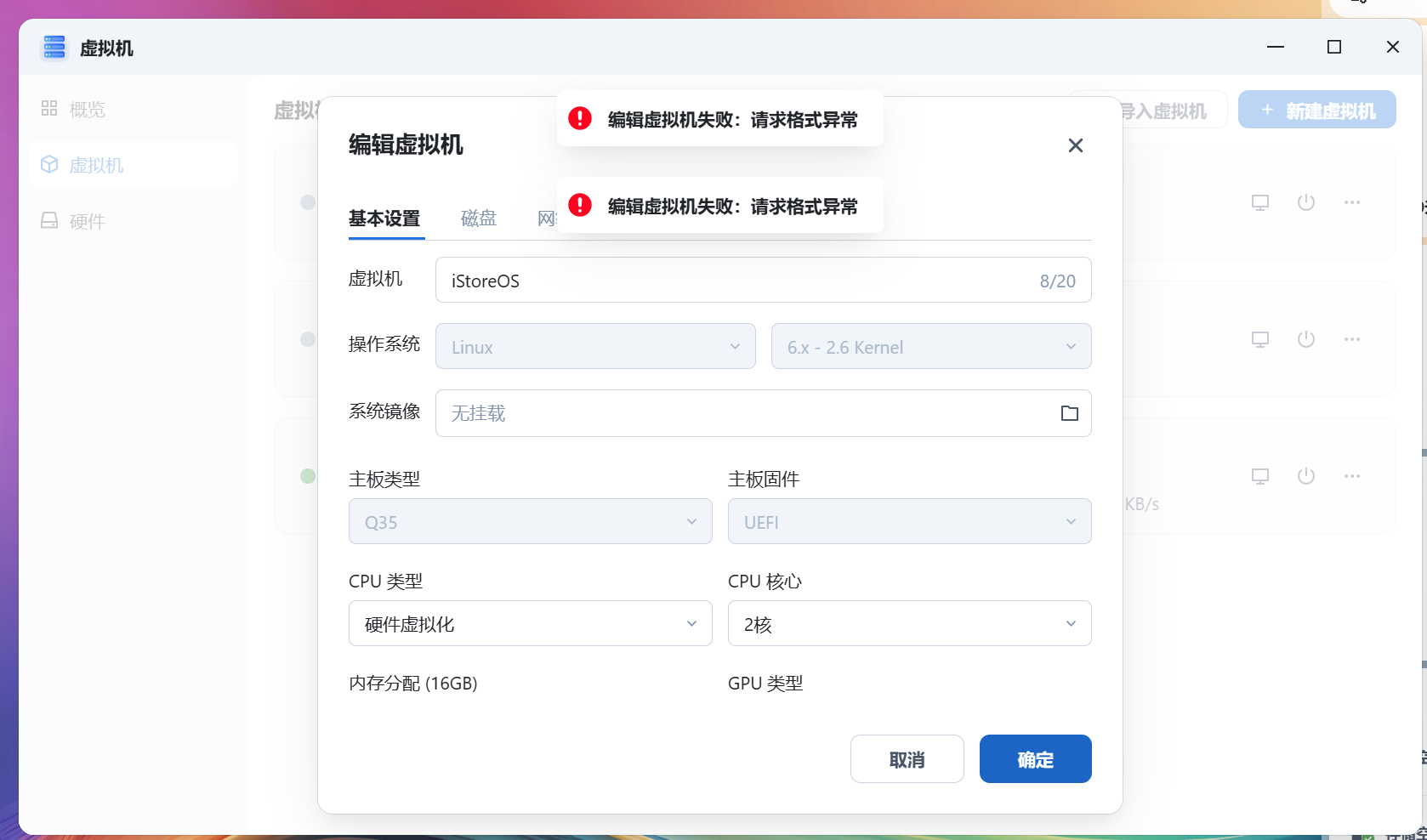Switch to the 基本设置 tab
This screenshot has height=840, width=1427.
click(384, 218)
